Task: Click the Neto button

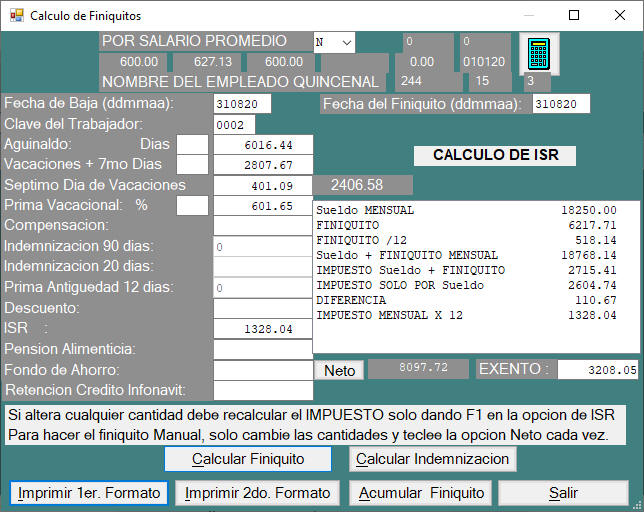Action: [x=340, y=370]
